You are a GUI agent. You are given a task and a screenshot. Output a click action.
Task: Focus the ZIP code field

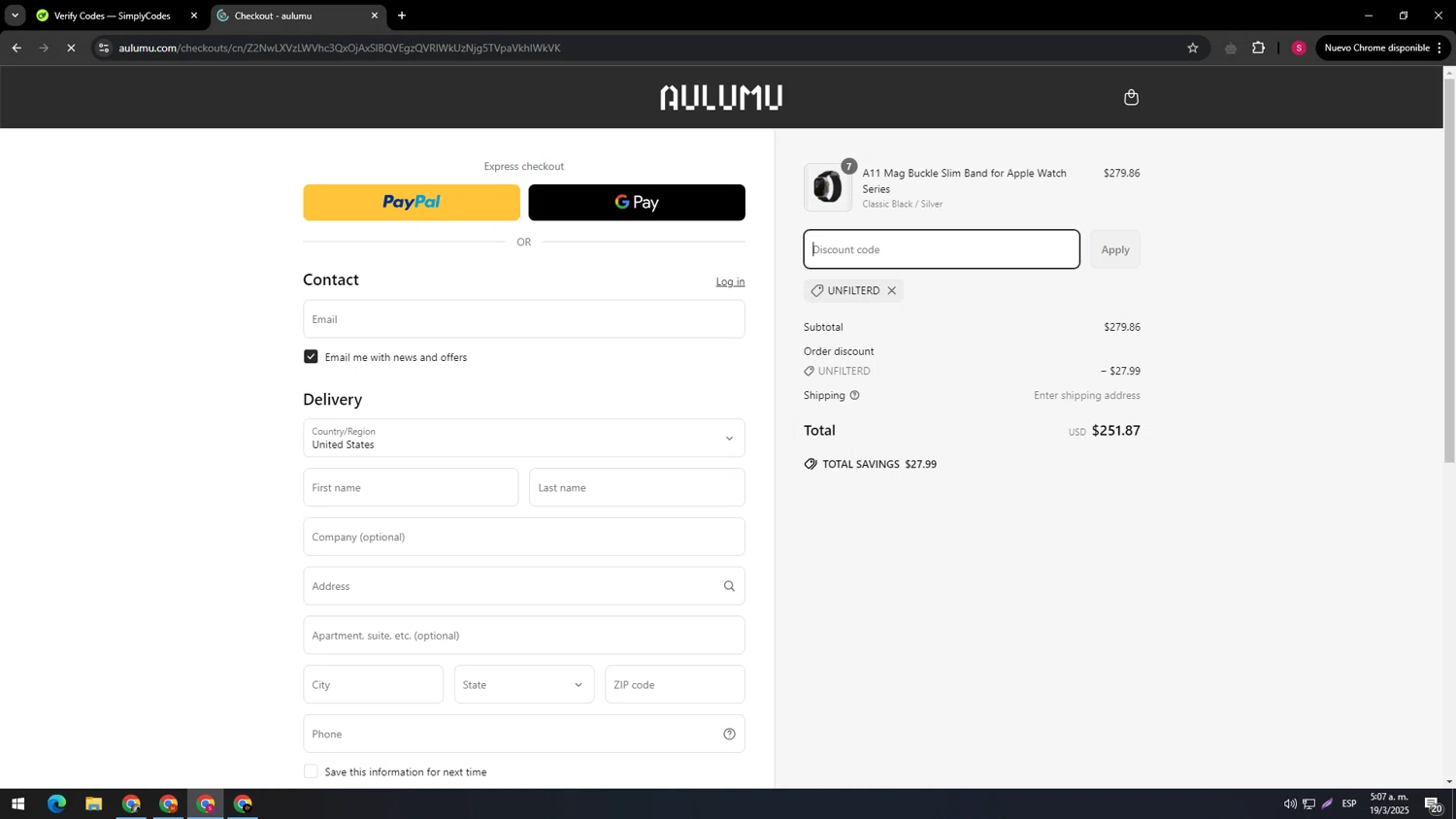pos(675,685)
